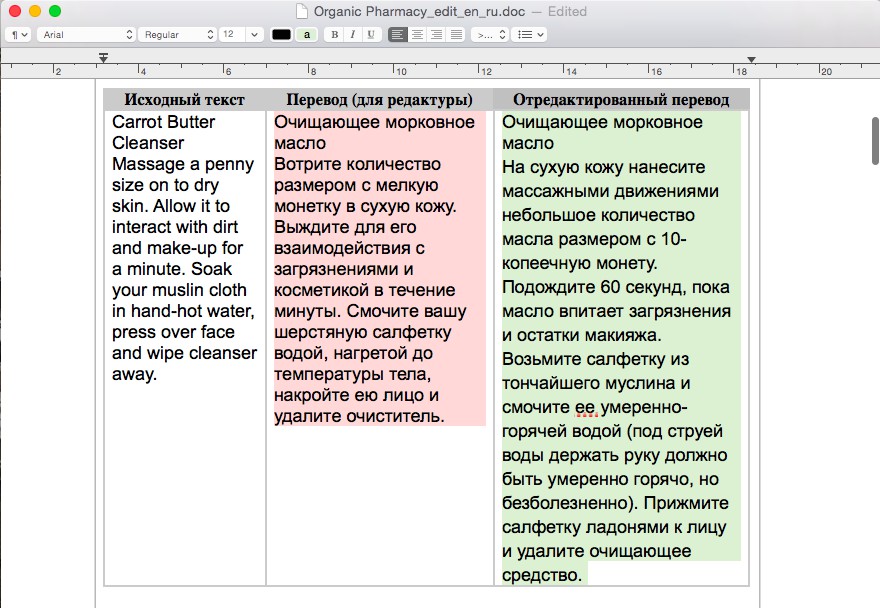Screen dimensions: 880x608
Task: Click the text 'Вотрите количество' in pink column
Action: click(358, 164)
